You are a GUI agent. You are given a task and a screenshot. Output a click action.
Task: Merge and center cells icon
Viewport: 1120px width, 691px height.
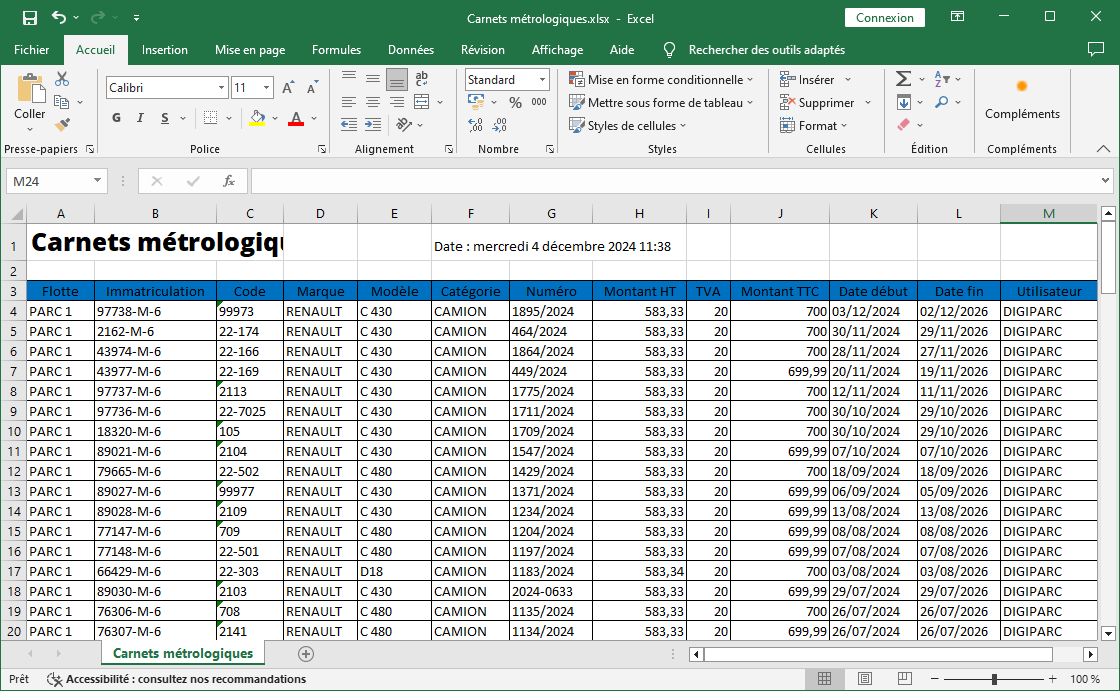[421, 102]
